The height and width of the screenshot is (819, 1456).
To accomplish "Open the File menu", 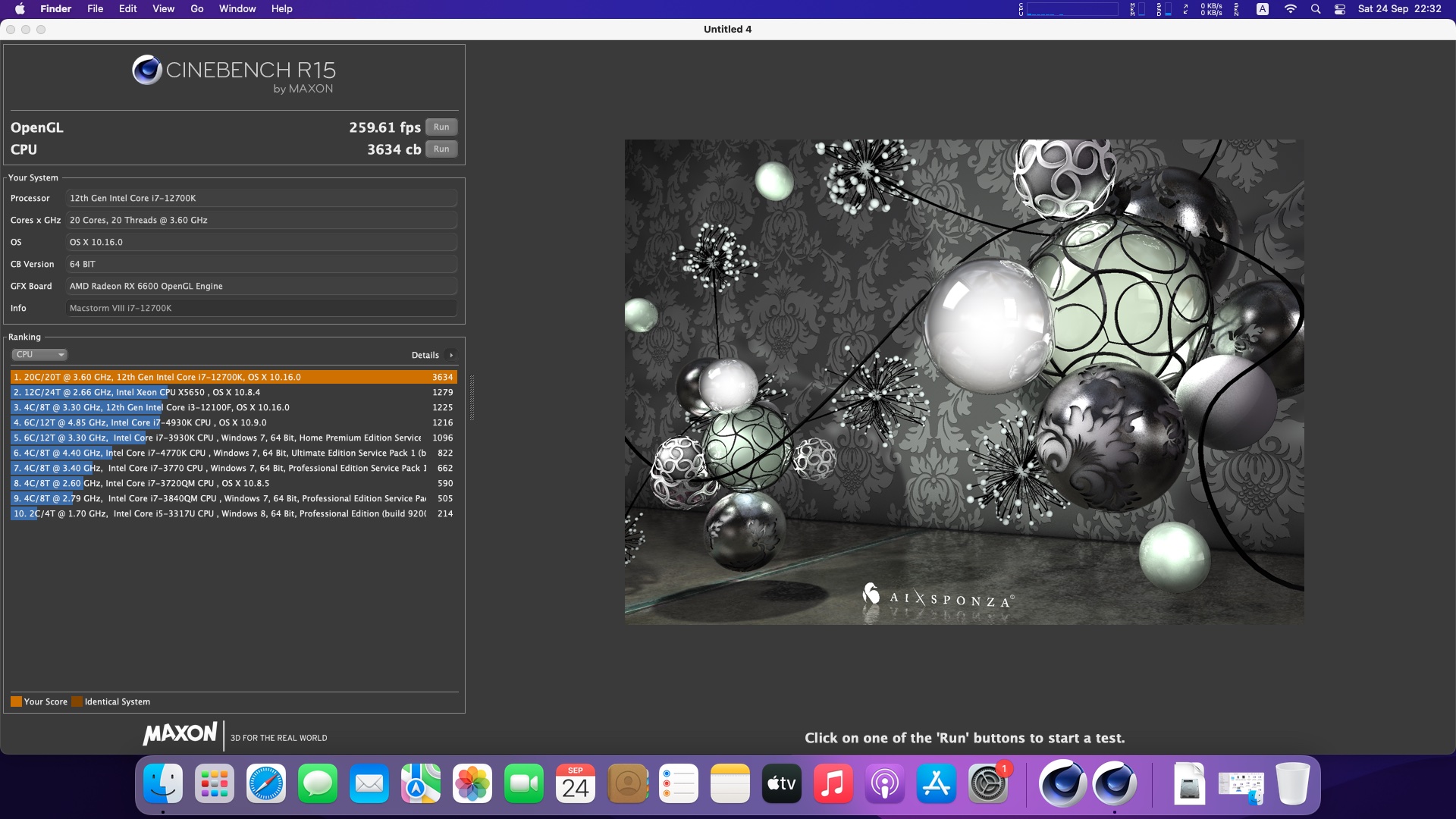I will 95,8.
